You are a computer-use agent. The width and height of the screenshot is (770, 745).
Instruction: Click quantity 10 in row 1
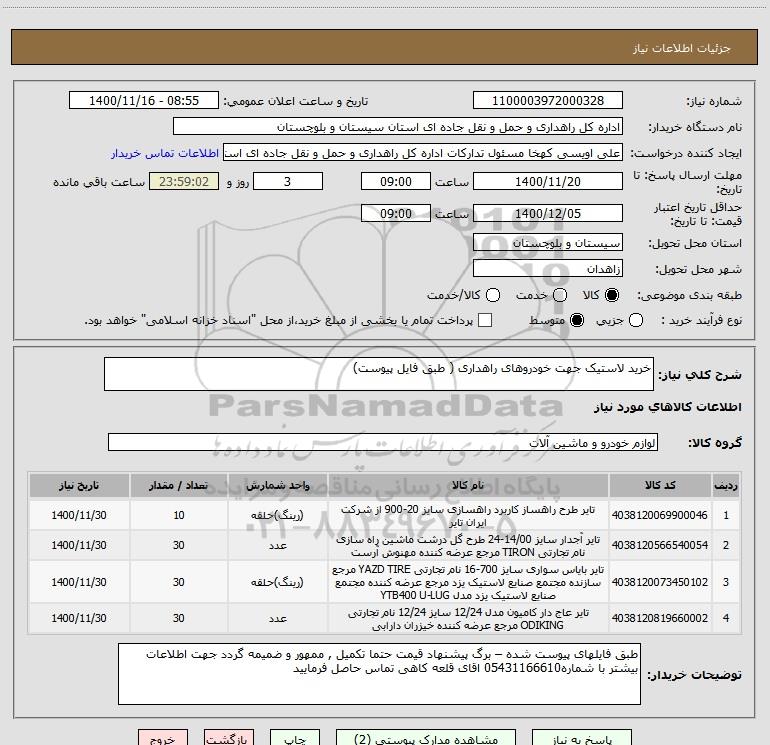point(179,515)
